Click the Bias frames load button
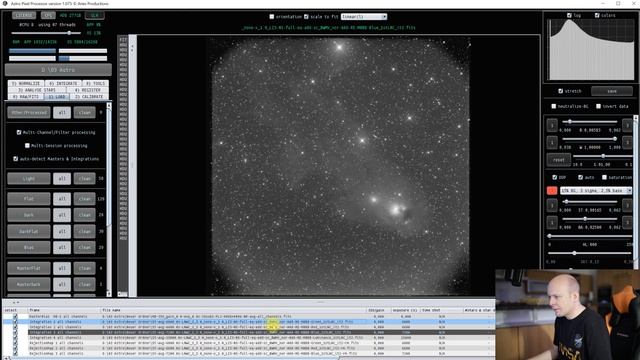 click(x=29, y=247)
